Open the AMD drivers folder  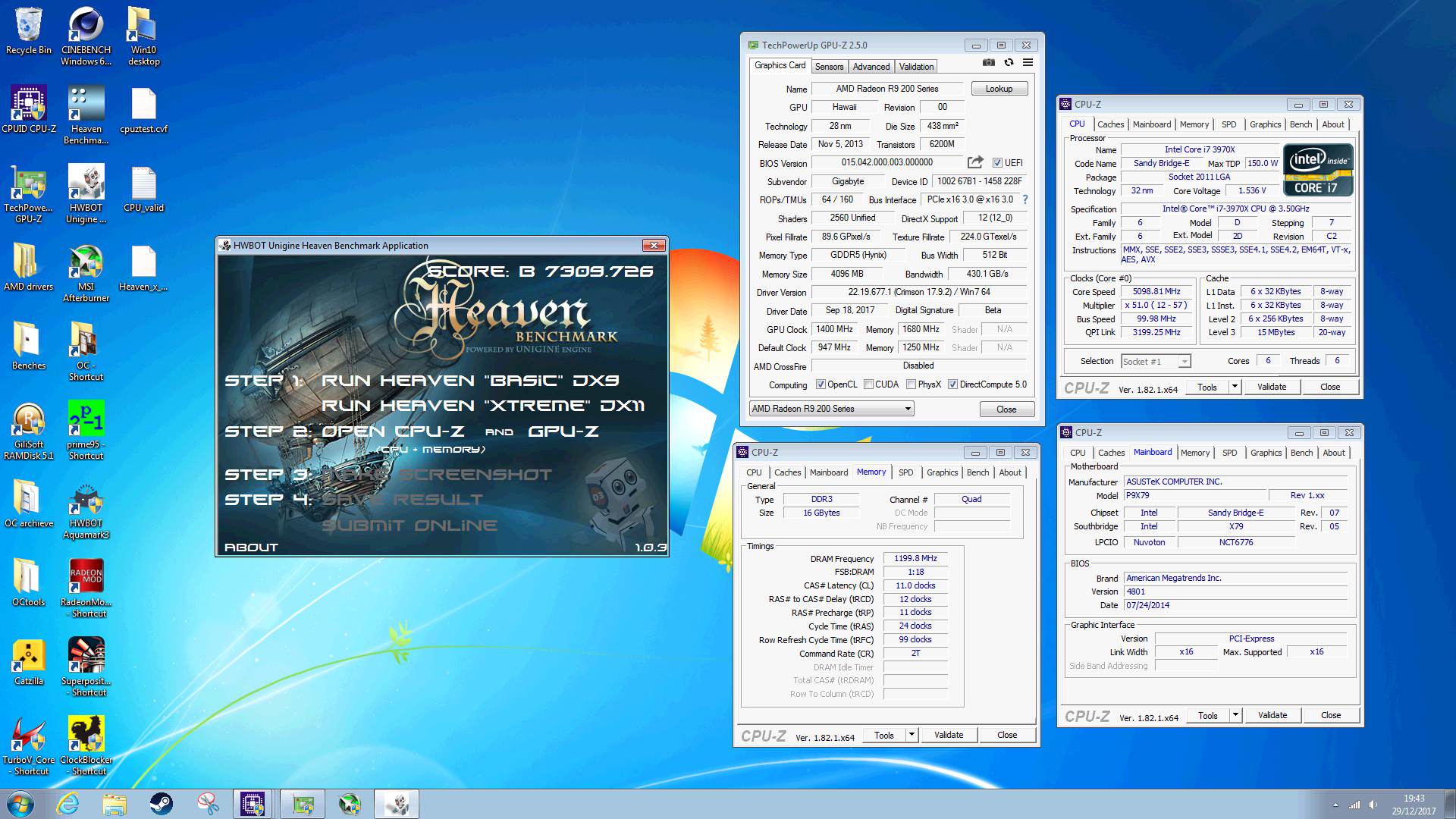click(x=29, y=268)
